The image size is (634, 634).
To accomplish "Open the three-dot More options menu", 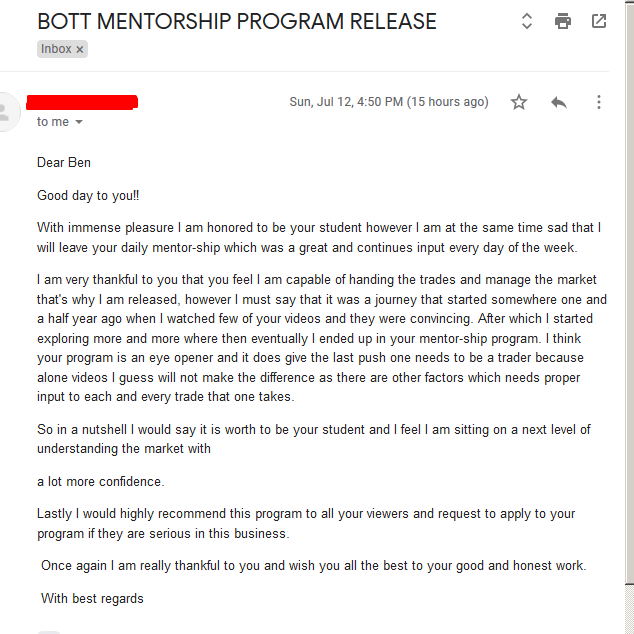I will [599, 102].
